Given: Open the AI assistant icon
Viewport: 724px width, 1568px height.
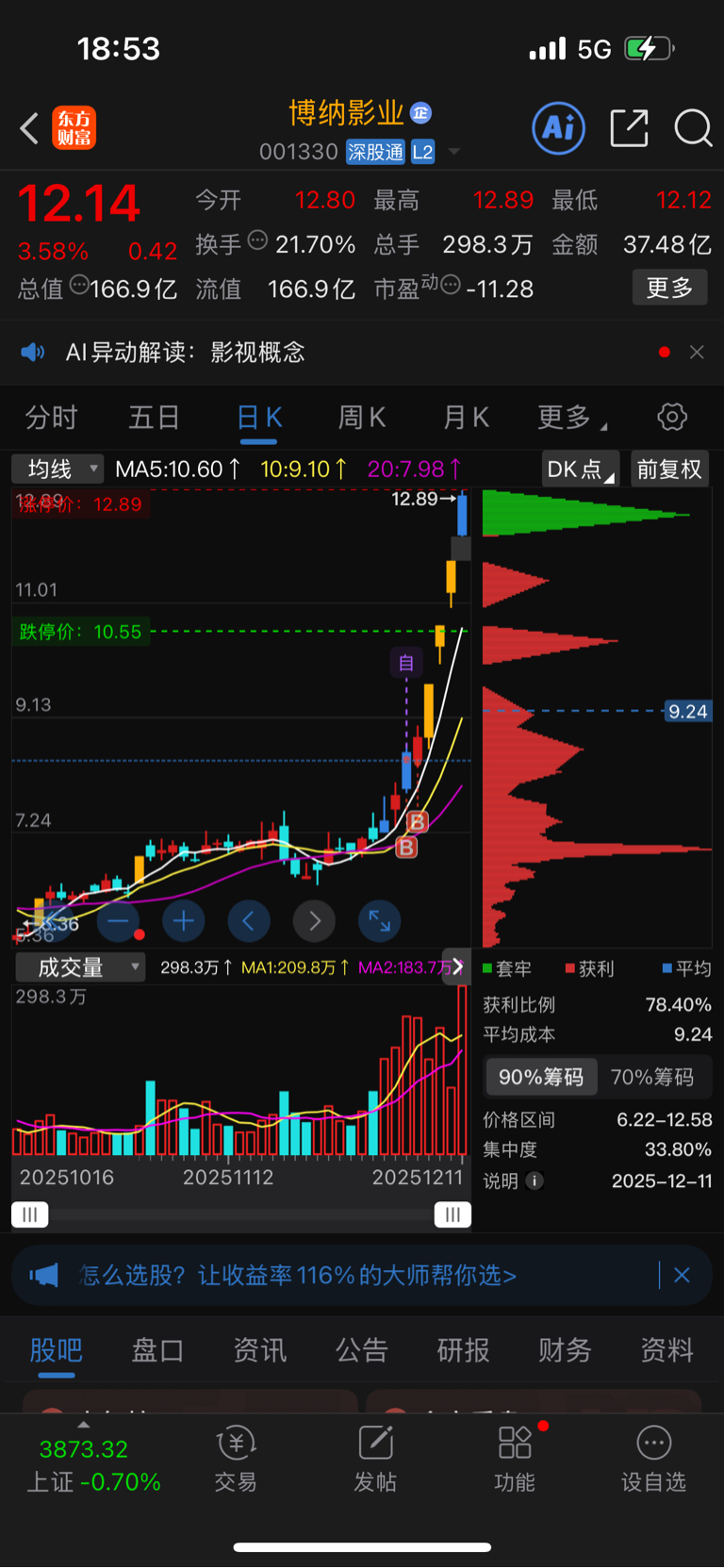Looking at the screenshot, I should point(559,128).
